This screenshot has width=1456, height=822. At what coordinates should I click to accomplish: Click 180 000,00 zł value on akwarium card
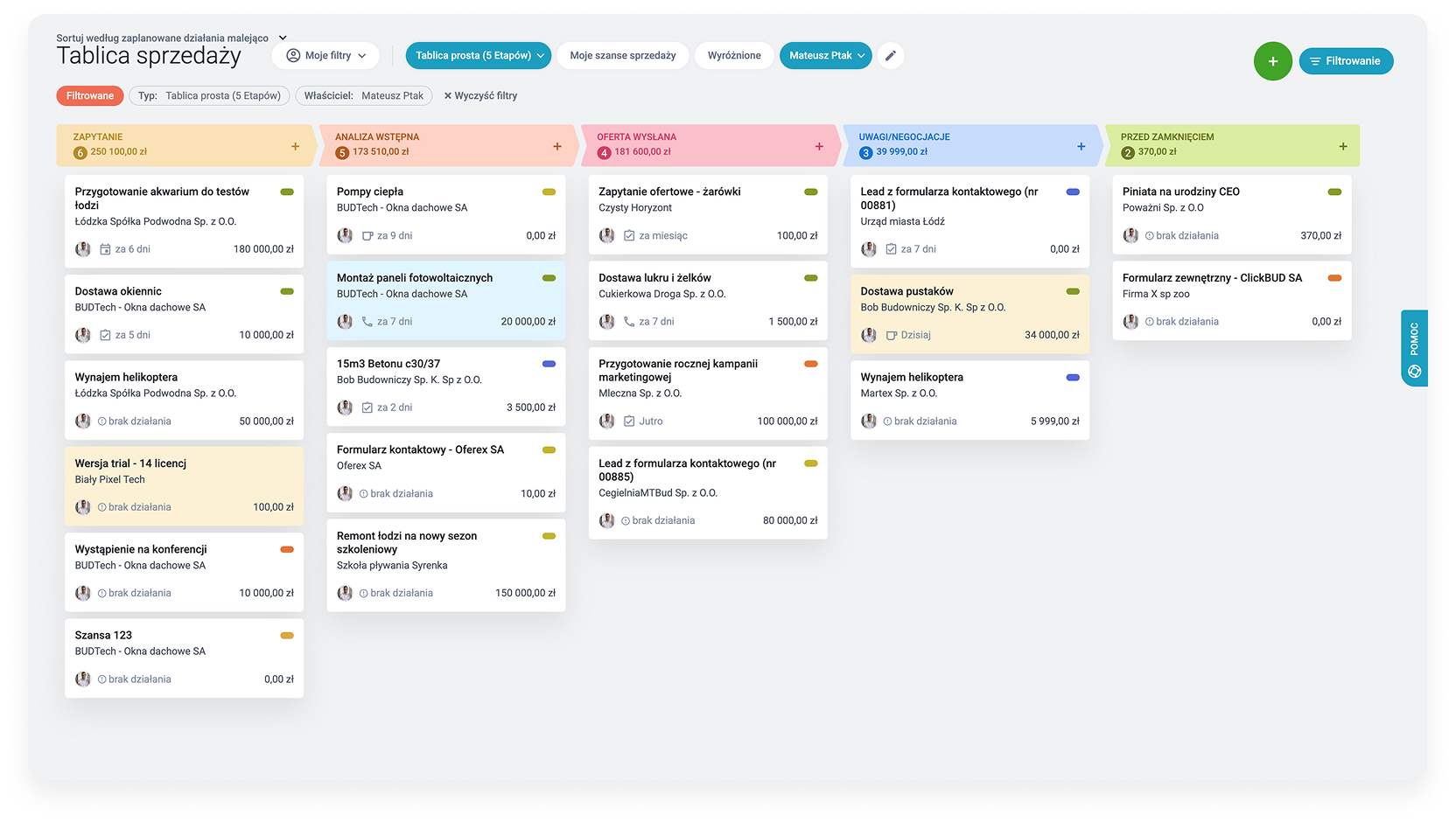click(263, 249)
